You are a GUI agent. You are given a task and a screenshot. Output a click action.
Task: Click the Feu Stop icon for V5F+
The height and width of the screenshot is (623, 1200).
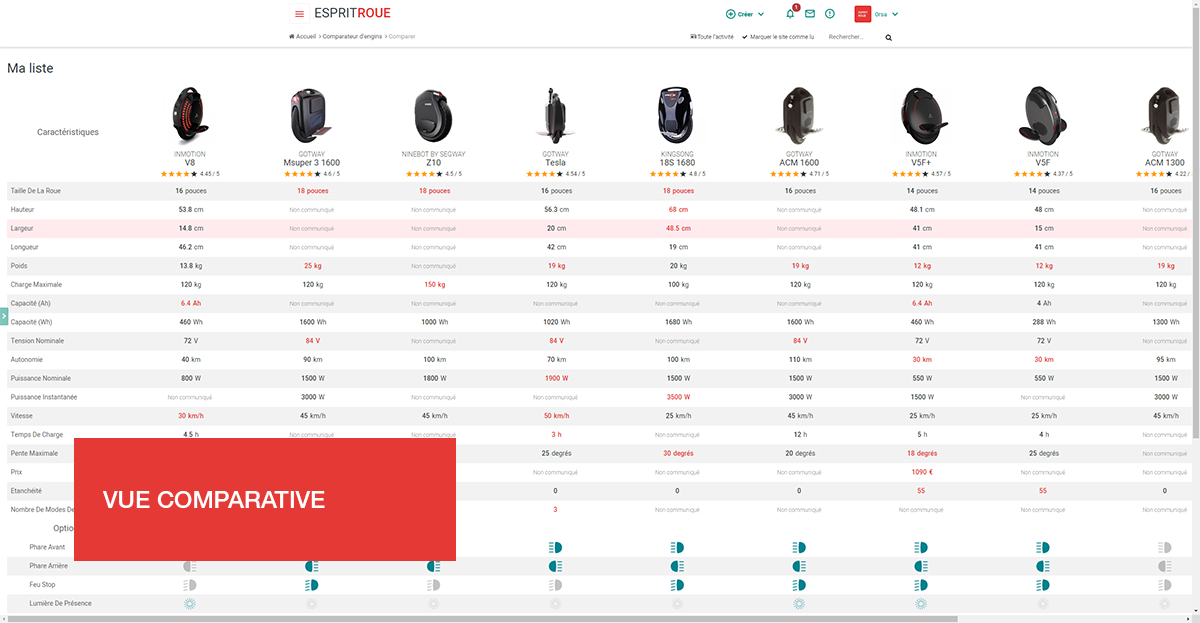click(x=921, y=585)
